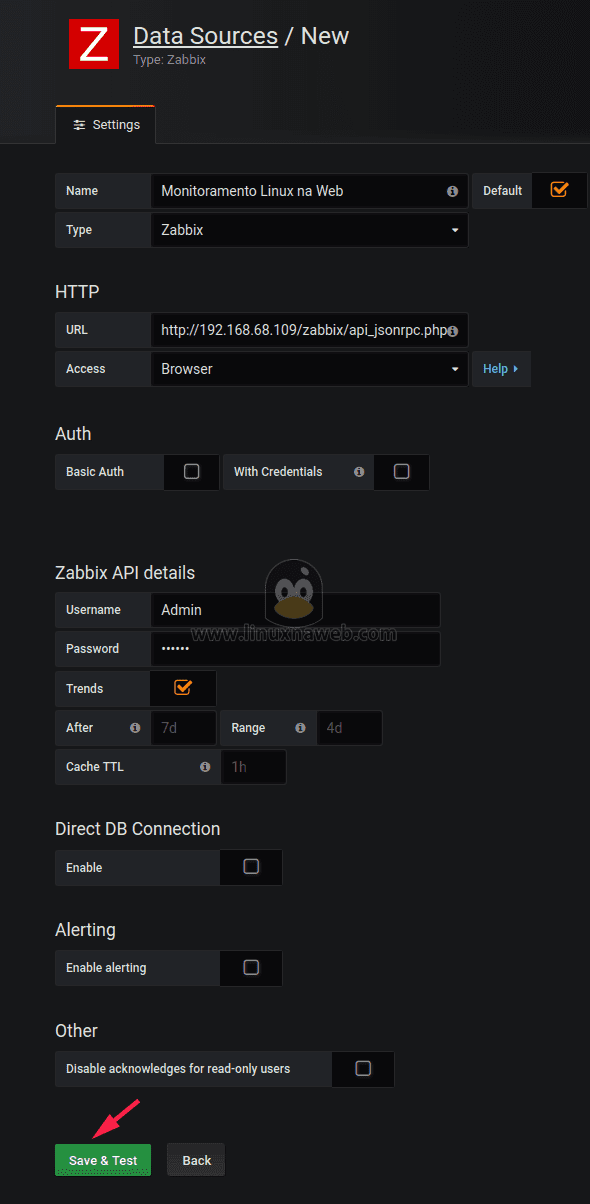Click the Other section heading
590x1204 pixels.
(x=76, y=1031)
